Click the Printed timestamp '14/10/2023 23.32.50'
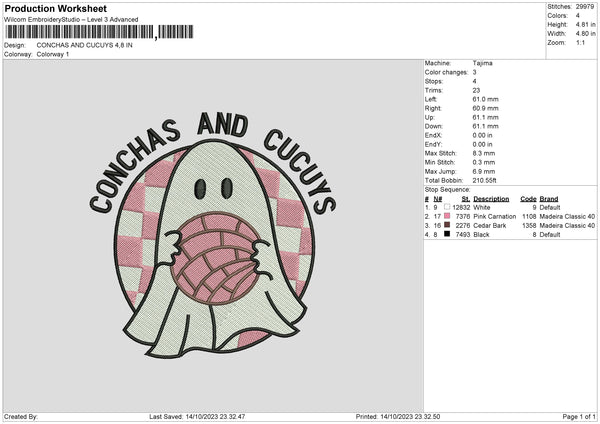 click(410, 417)
